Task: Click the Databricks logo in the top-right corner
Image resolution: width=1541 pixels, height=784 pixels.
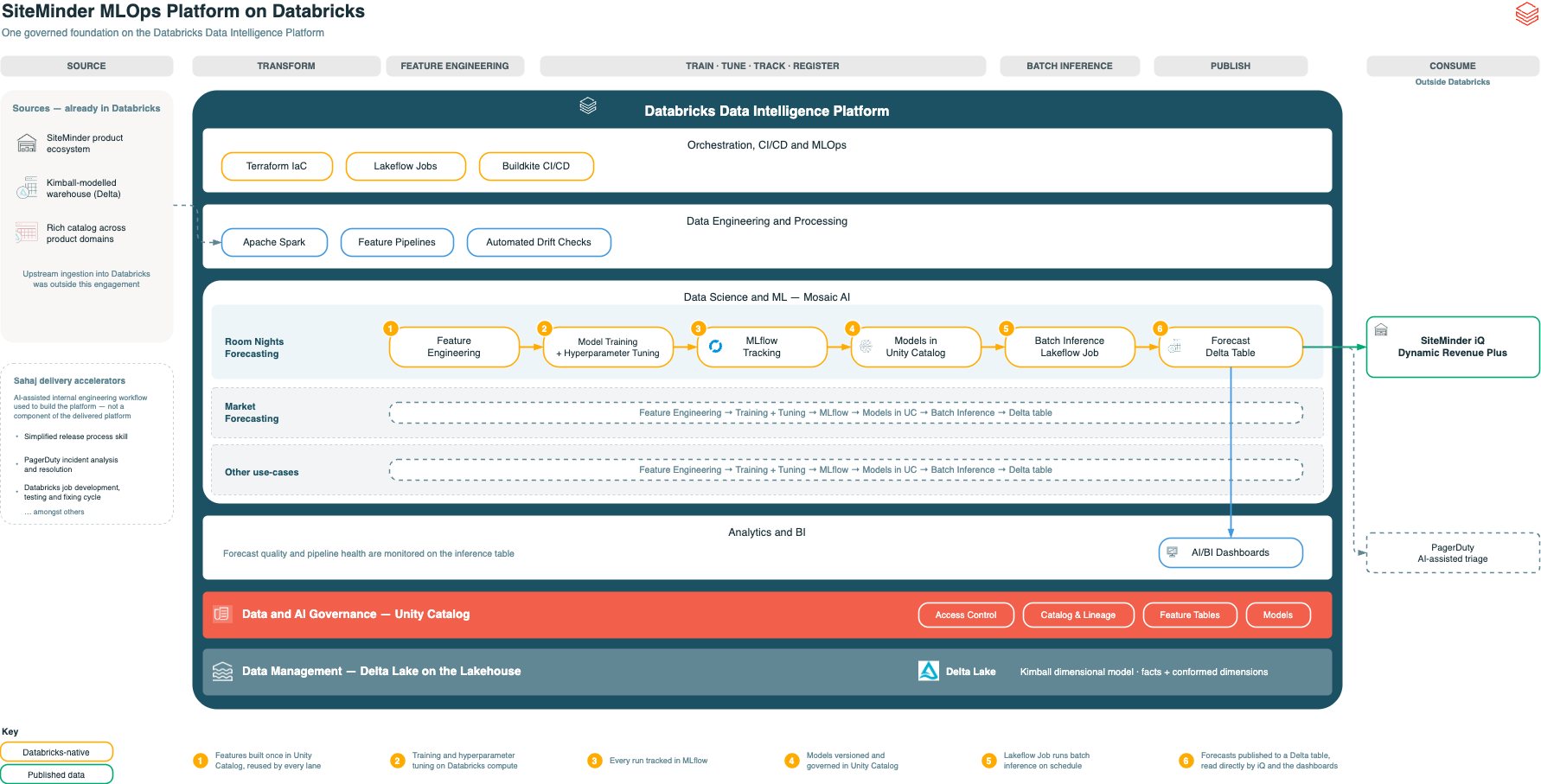Action: point(1526,14)
